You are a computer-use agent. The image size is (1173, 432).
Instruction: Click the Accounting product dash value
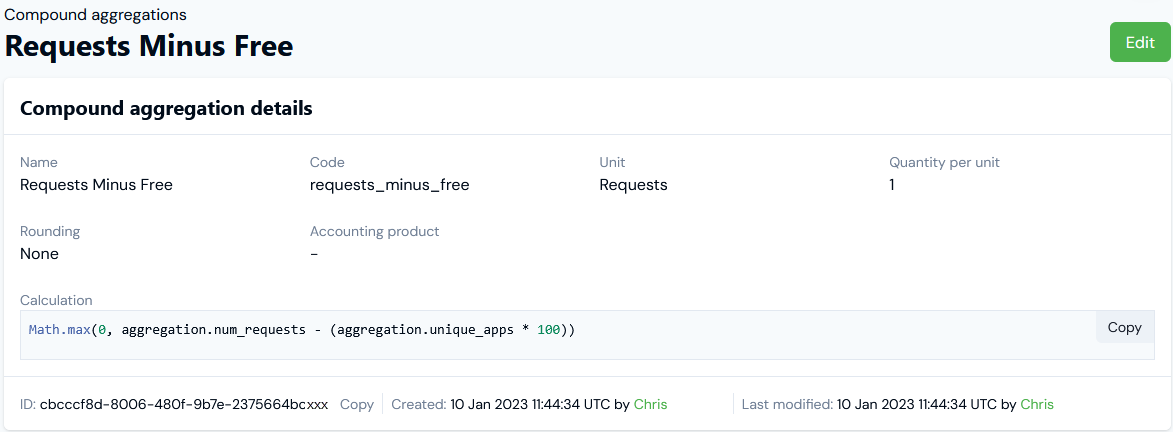point(314,254)
